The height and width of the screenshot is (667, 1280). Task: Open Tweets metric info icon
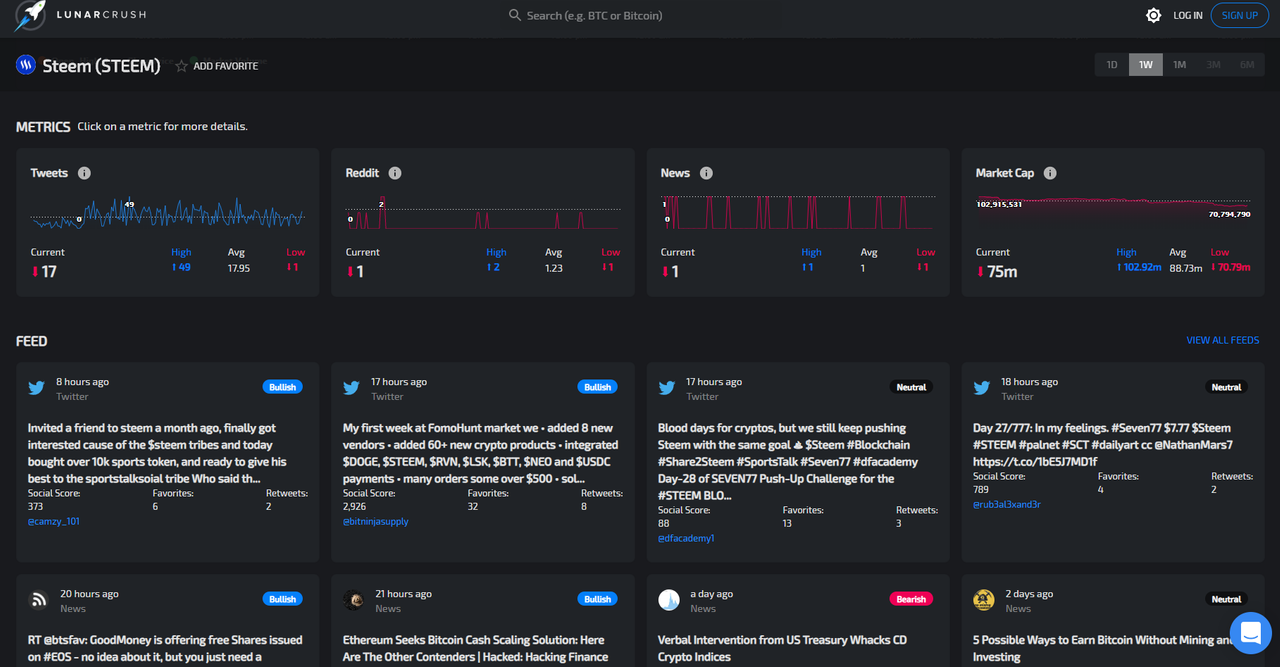[84, 173]
